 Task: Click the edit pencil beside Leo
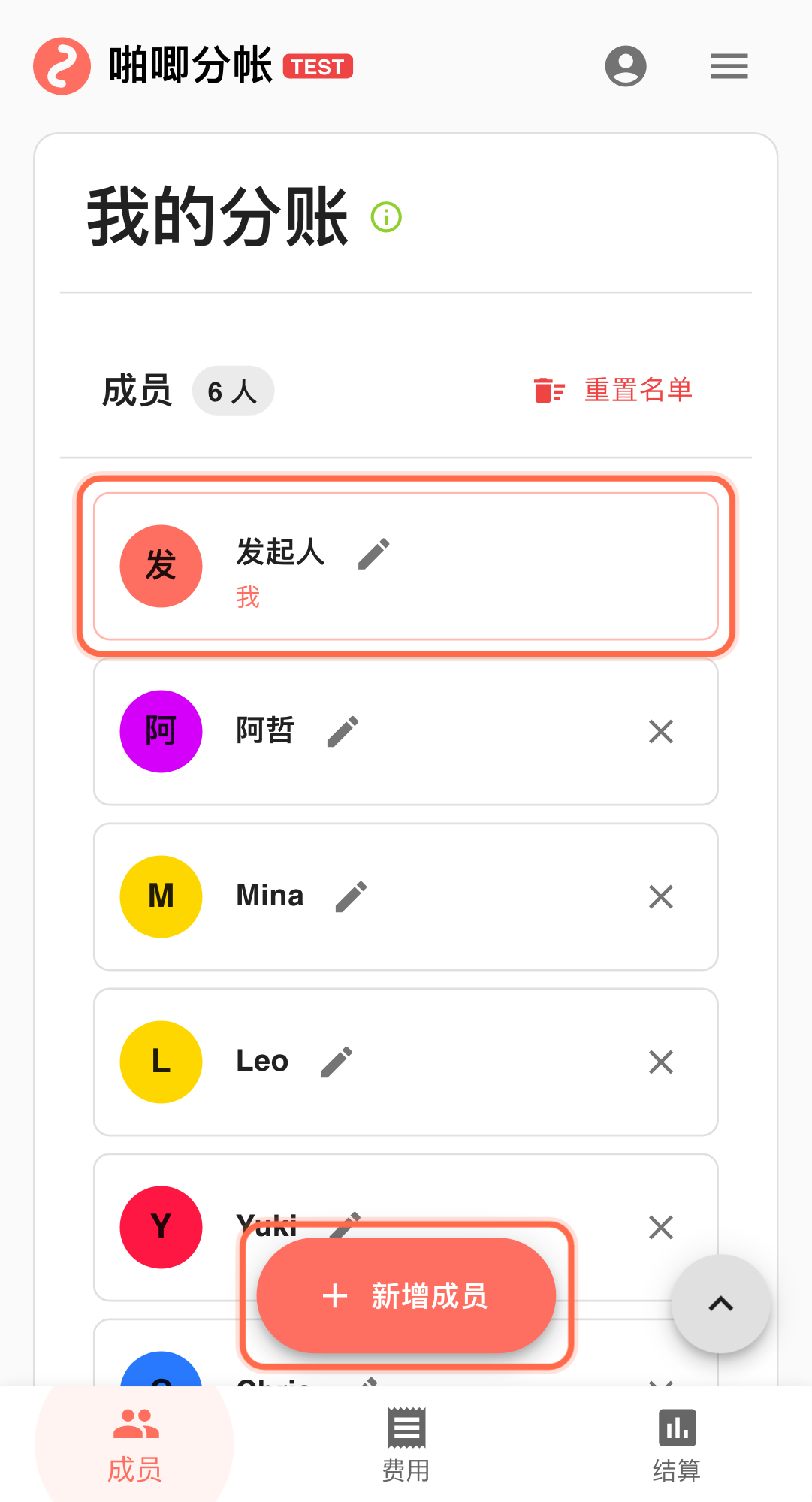337,1062
